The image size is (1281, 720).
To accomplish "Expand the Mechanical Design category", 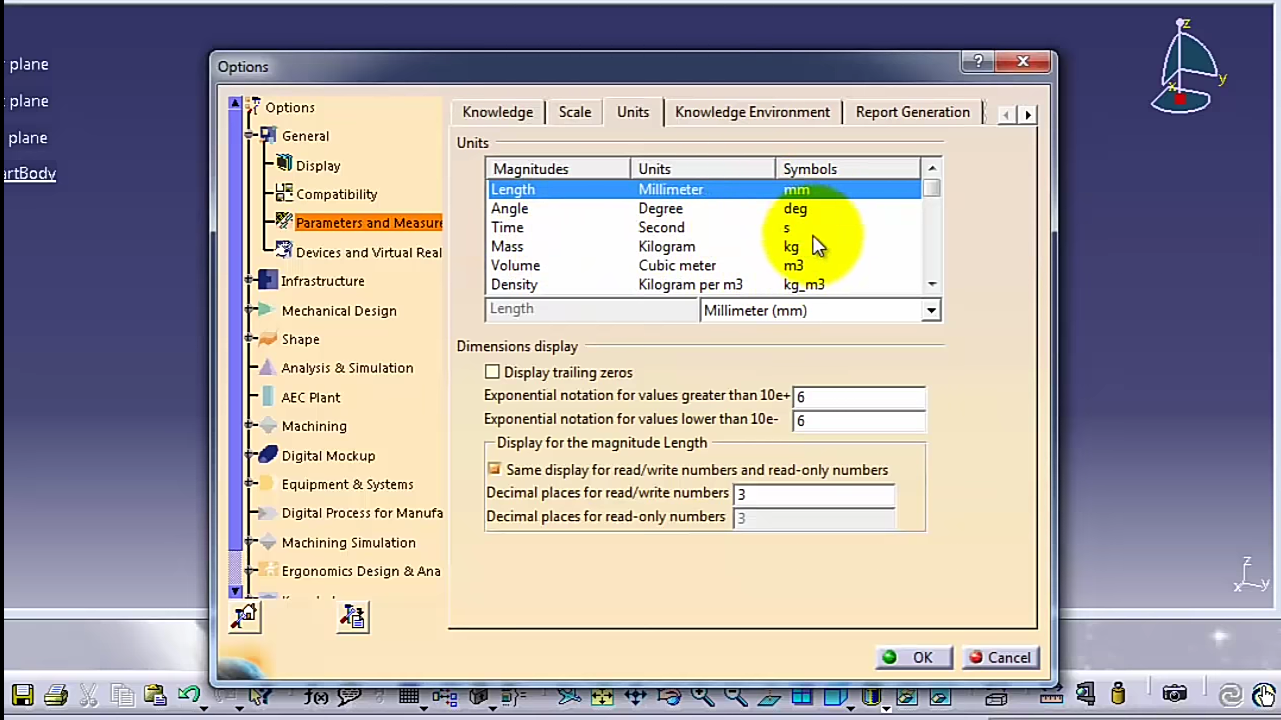I will (x=249, y=311).
